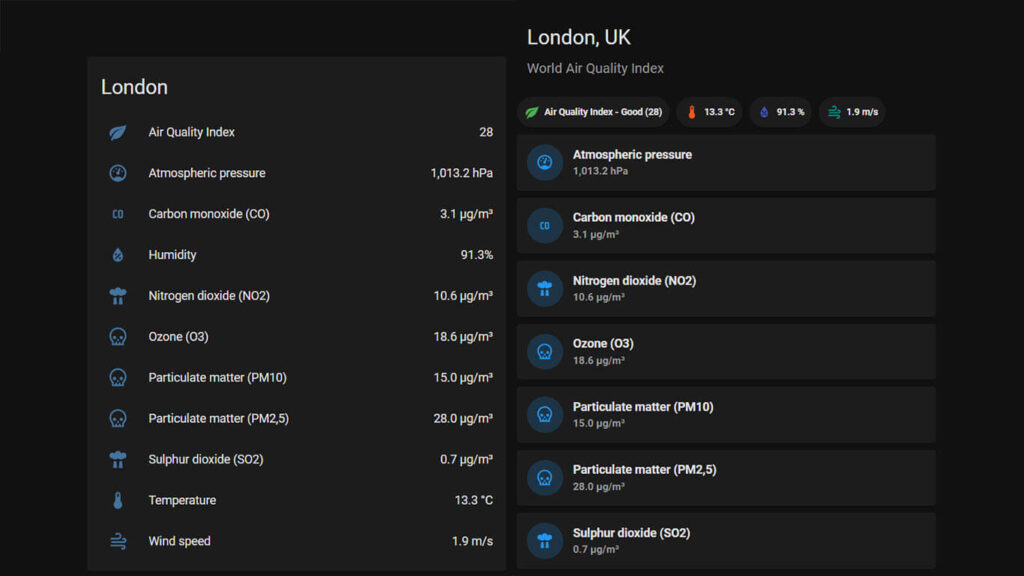Click the round gauge icon on Atmospheric pressure card
The image size is (1024, 576).
coord(545,163)
